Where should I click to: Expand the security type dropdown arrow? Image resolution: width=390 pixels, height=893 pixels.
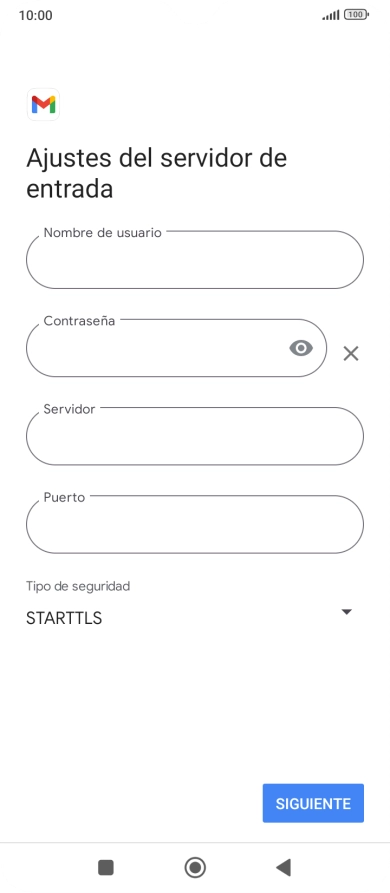pyautogui.click(x=346, y=612)
